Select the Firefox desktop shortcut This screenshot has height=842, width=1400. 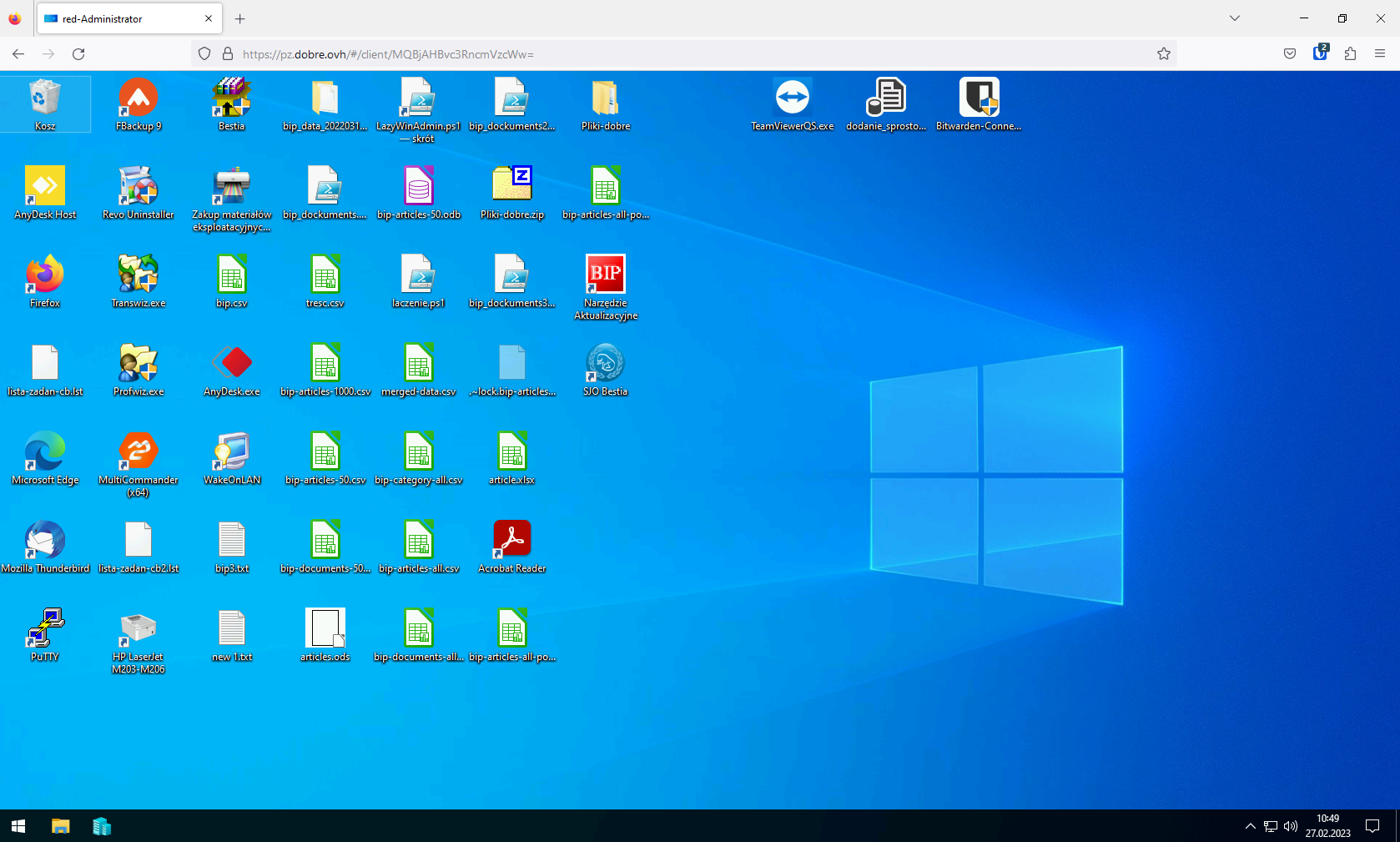[x=45, y=281]
